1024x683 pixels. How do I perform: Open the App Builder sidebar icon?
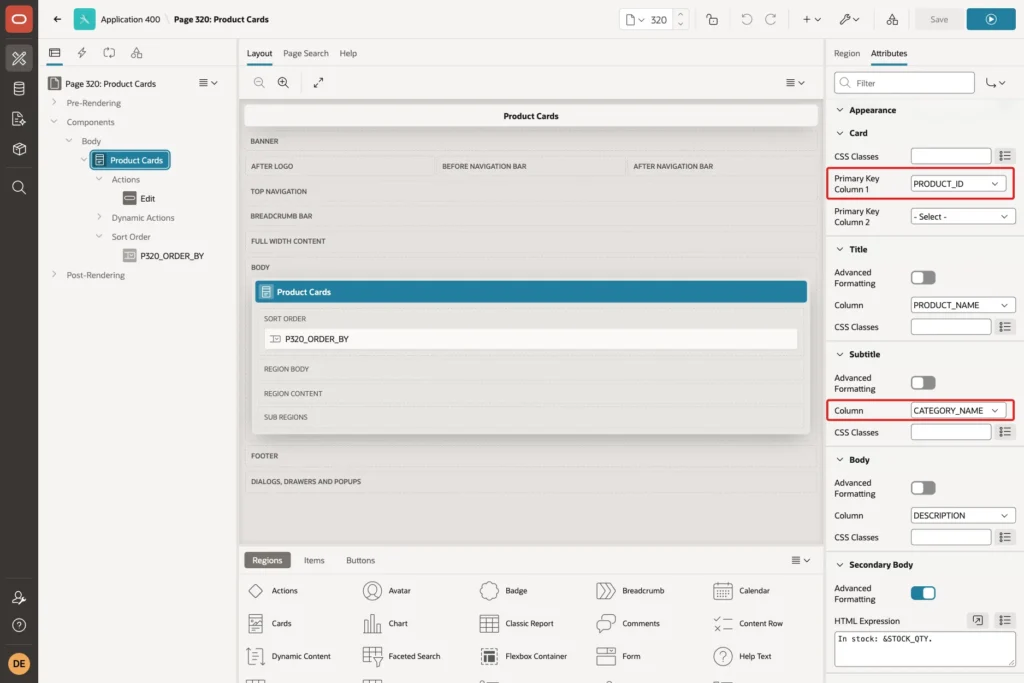point(19,58)
